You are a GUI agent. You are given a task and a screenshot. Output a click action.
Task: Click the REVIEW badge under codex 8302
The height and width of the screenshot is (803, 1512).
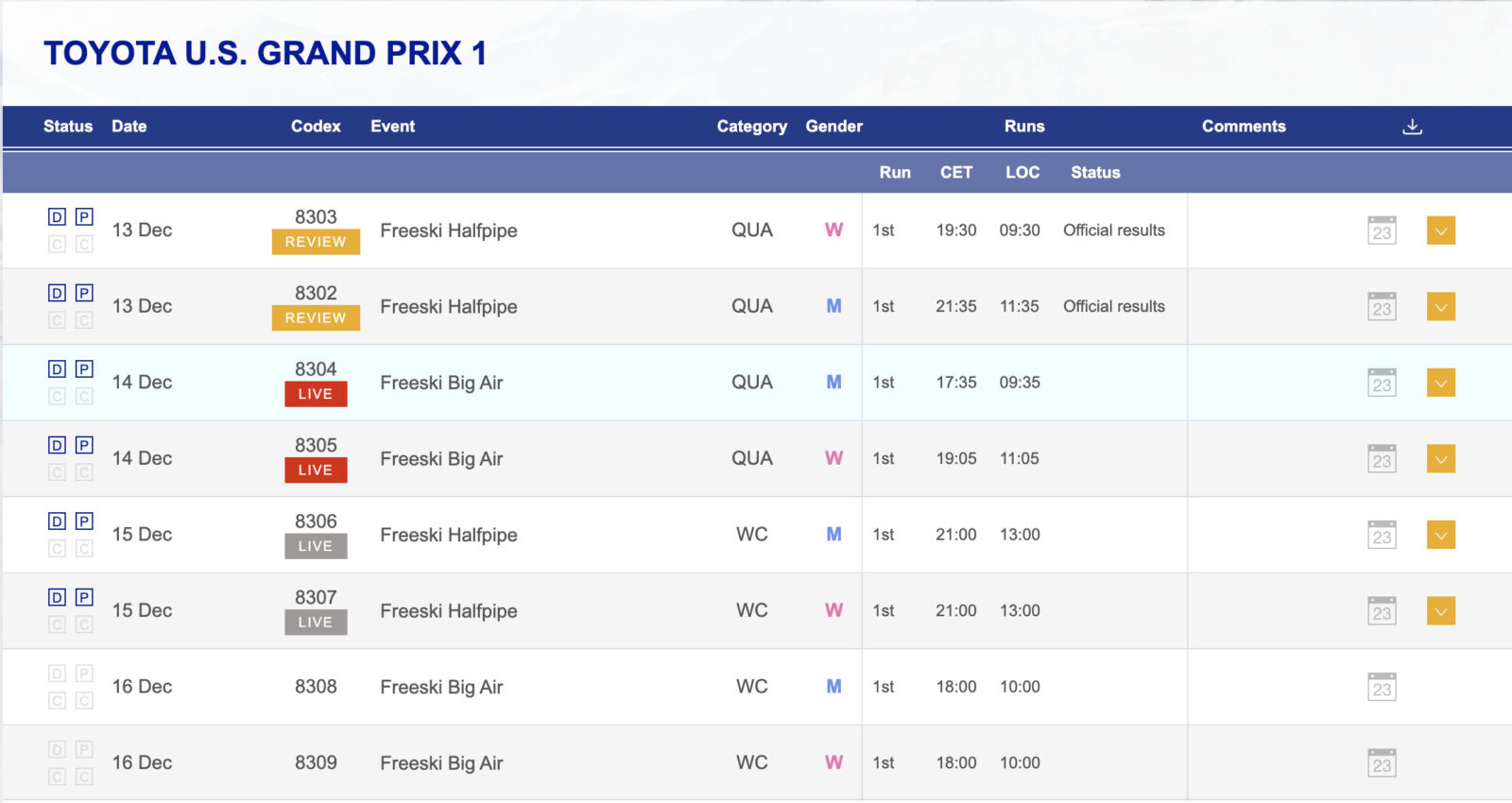pos(316,318)
